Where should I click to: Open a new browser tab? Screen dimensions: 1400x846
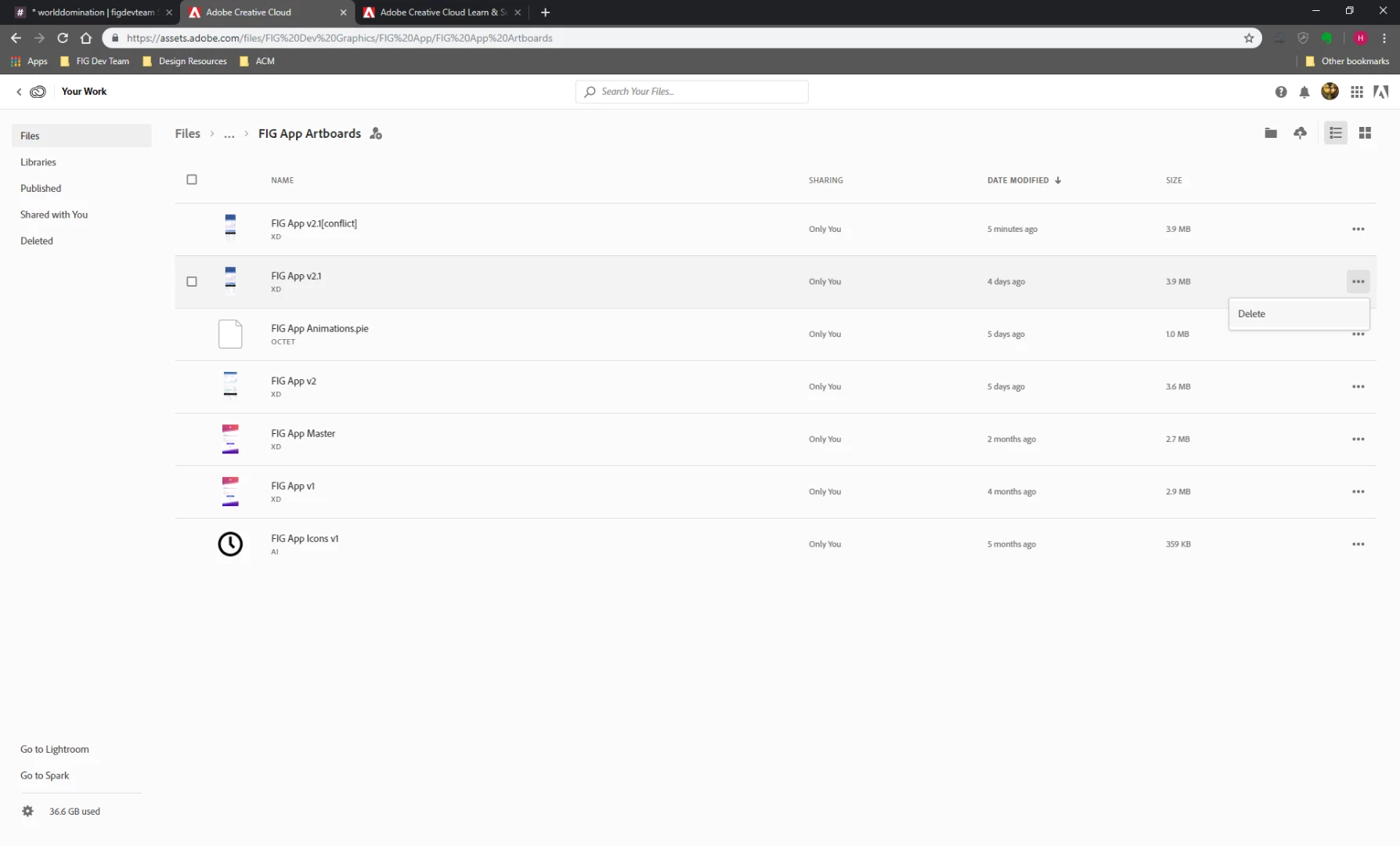(546, 13)
